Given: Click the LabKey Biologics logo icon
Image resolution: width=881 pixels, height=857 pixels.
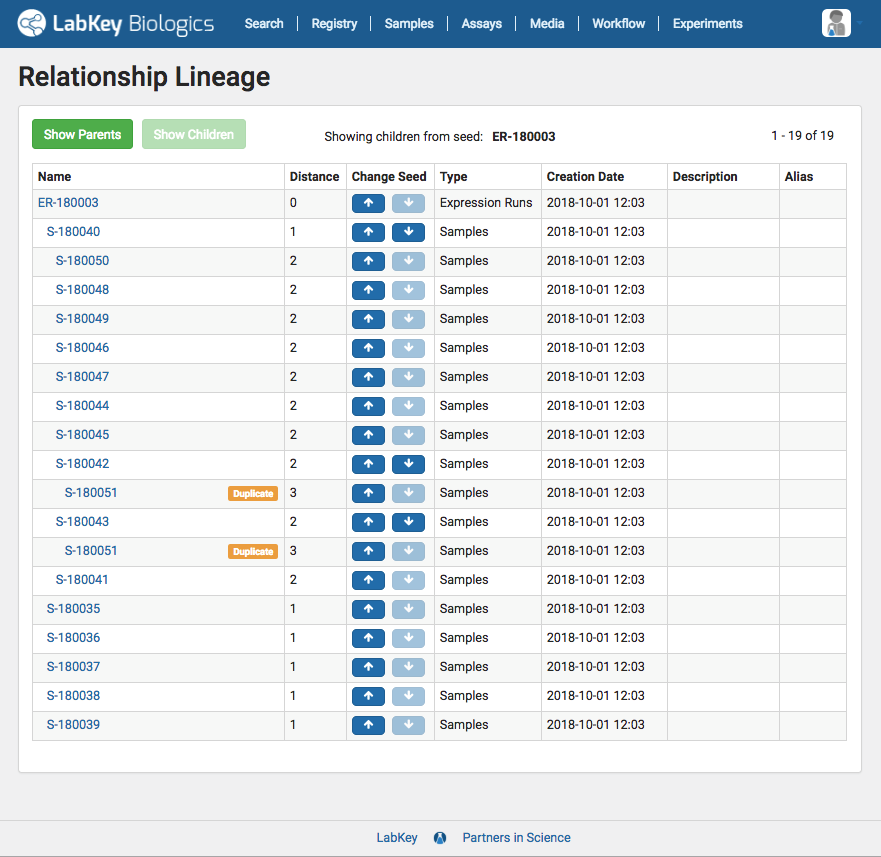Looking at the screenshot, I should click(x=31, y=23).
